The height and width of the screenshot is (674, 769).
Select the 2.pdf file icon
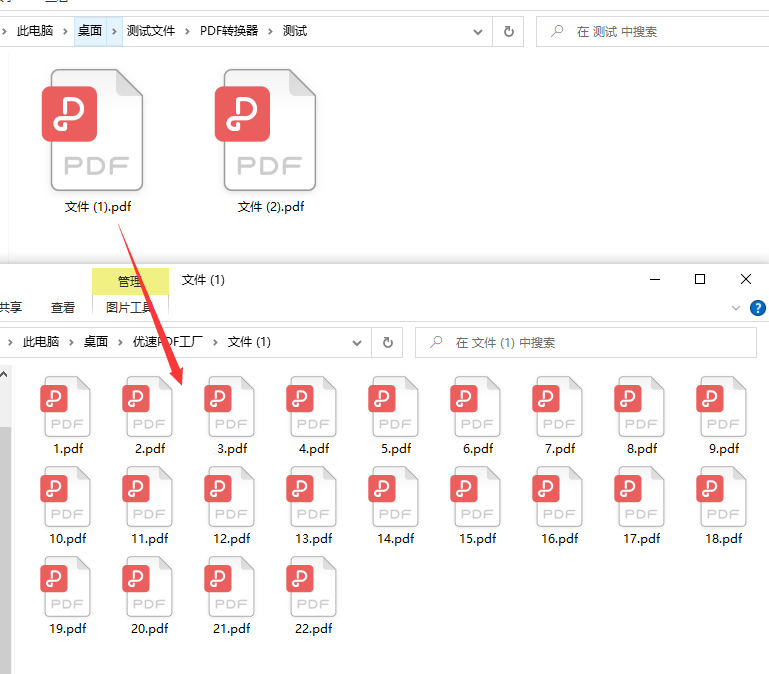(x=148, y=406)
